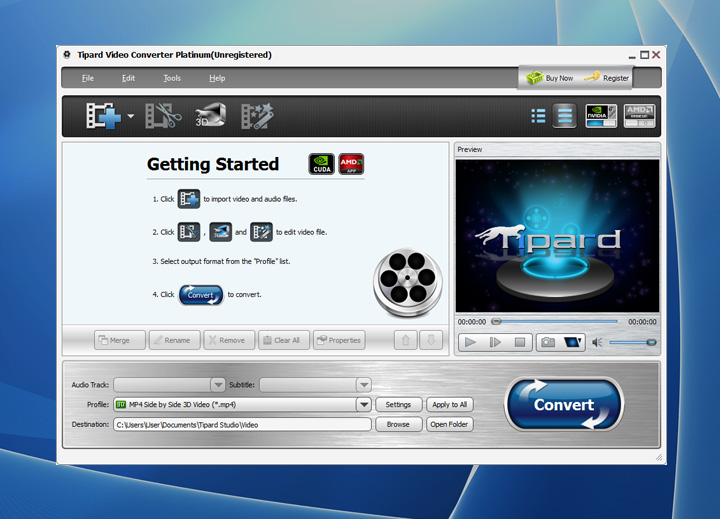The width and height of the screenshot is (720, 519).
Task: Open the Edit menu
Action: point(129,78)
